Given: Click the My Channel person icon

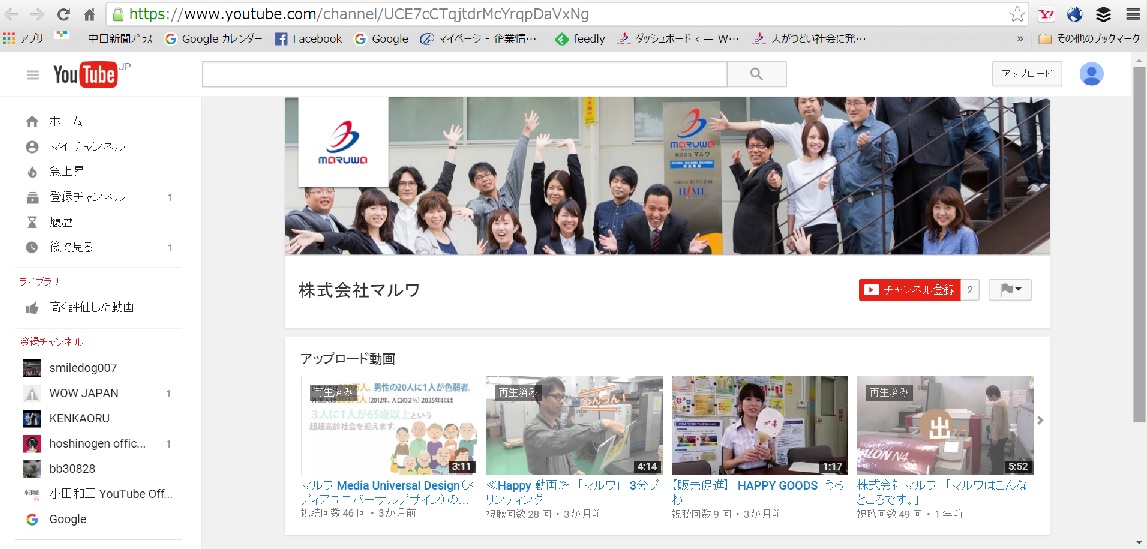Looking at the screenshot, I should click(31, 147).
